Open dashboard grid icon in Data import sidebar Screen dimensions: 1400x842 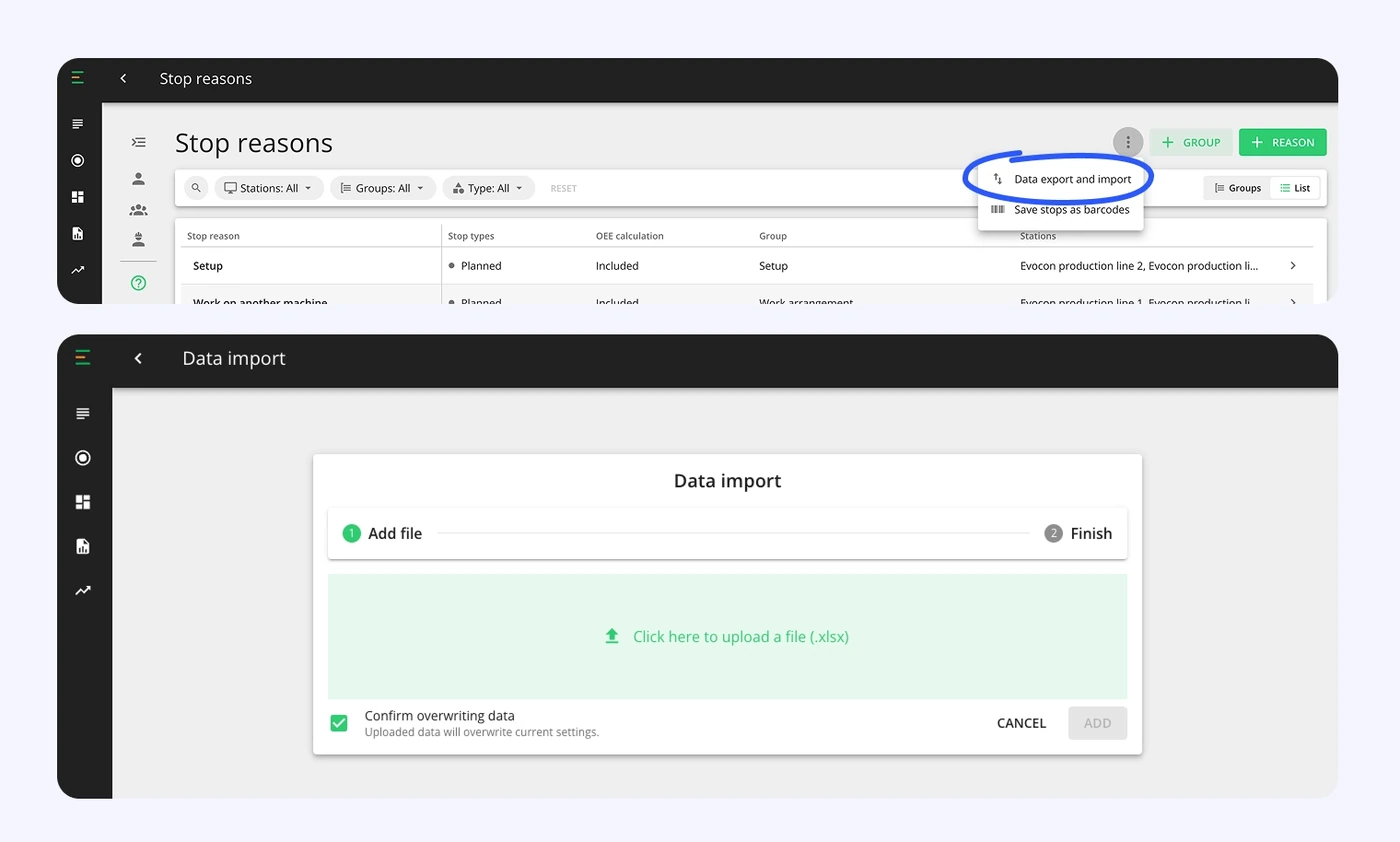83,502
